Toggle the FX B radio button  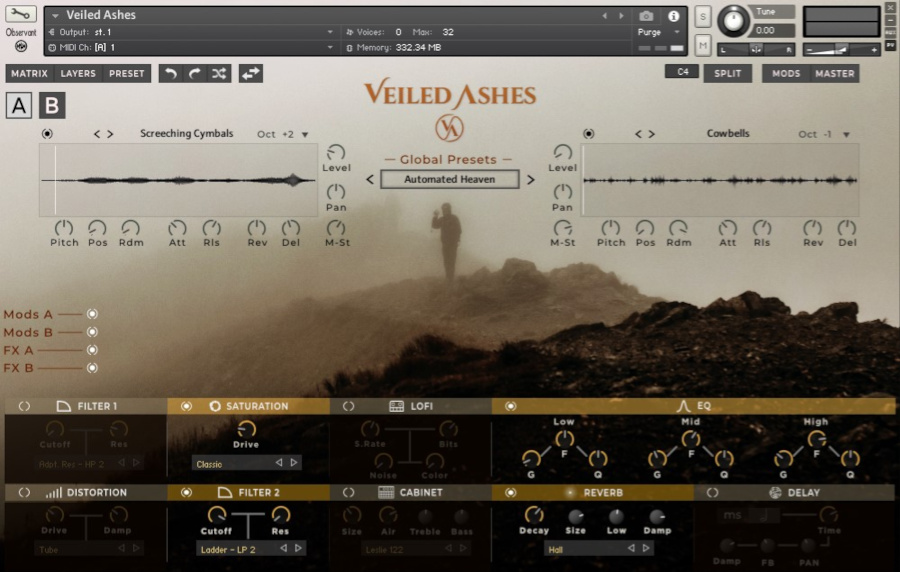tap(92, 368)
